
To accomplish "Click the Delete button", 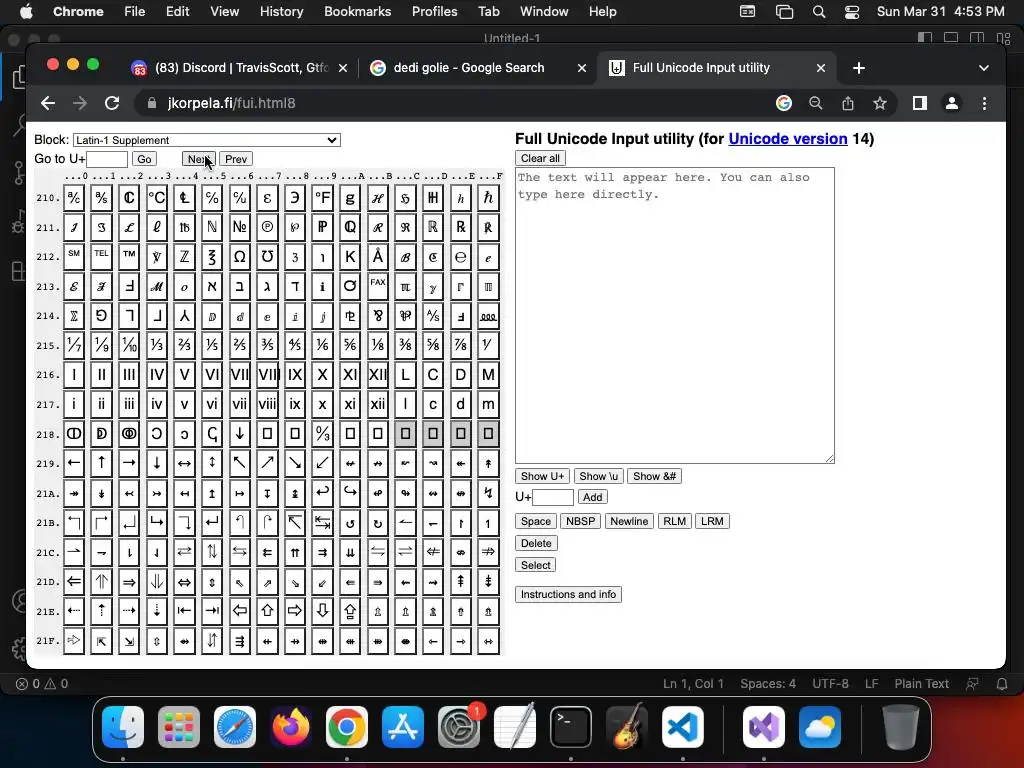I will pos(536,543).
